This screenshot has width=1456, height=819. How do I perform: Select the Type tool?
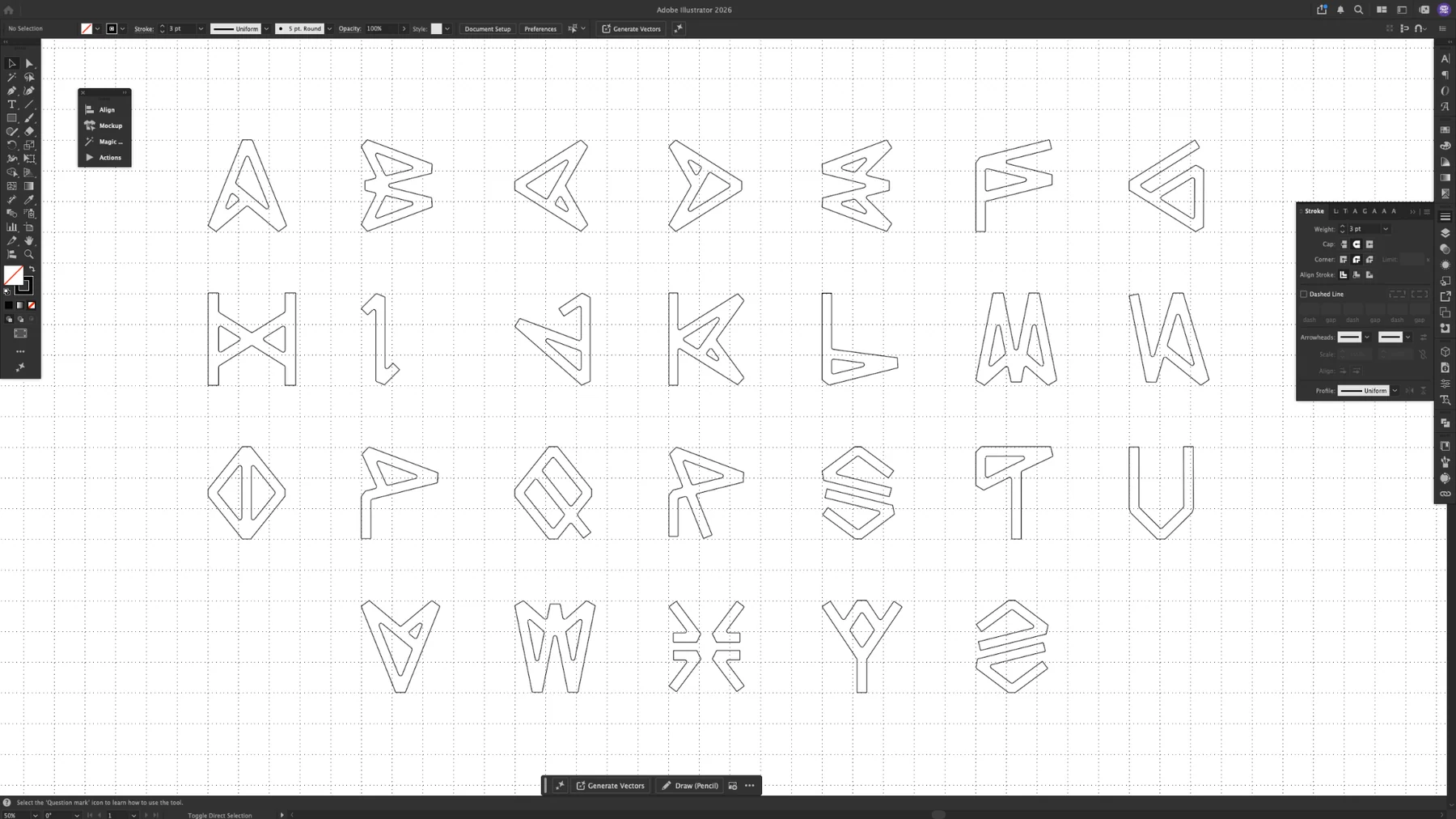[x=12, y=104]
